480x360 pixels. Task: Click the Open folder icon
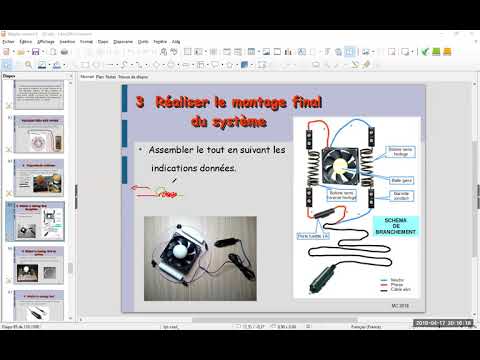click(x=21, y=52)
